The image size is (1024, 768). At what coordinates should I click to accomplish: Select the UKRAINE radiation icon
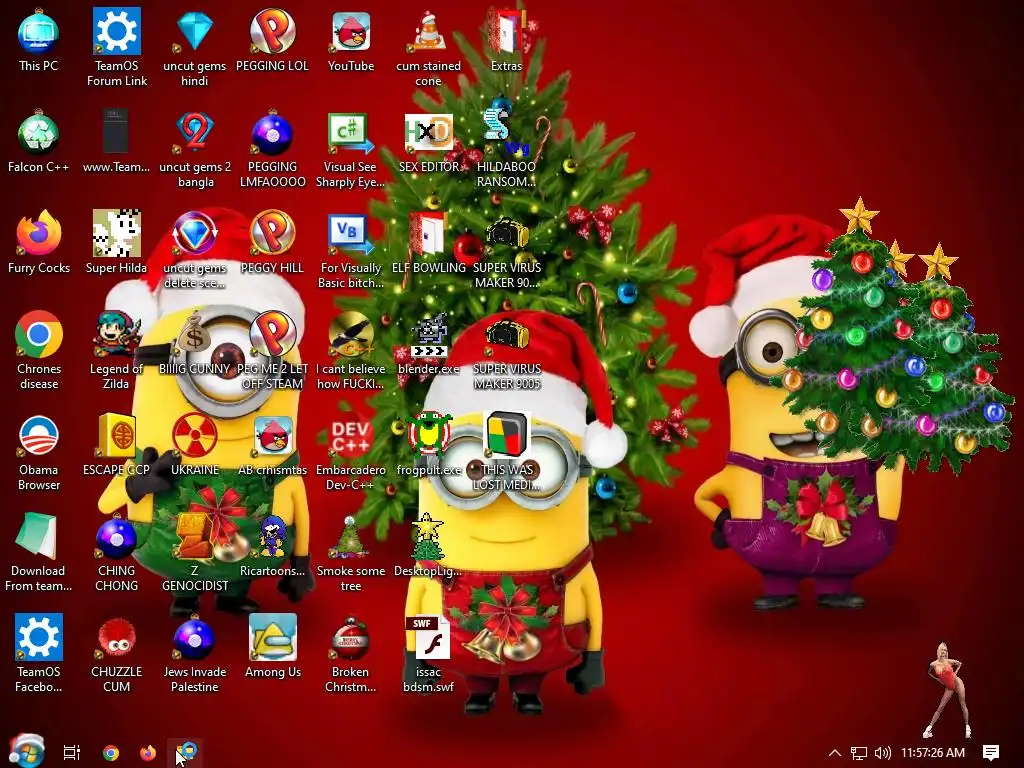coord(195,436)
